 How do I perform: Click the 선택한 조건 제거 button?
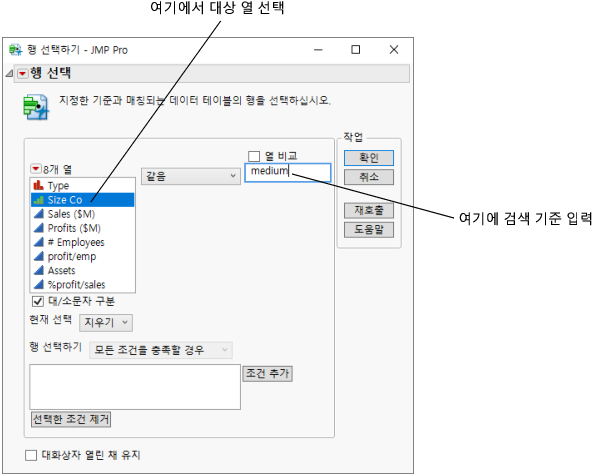[x=71, y=419]
